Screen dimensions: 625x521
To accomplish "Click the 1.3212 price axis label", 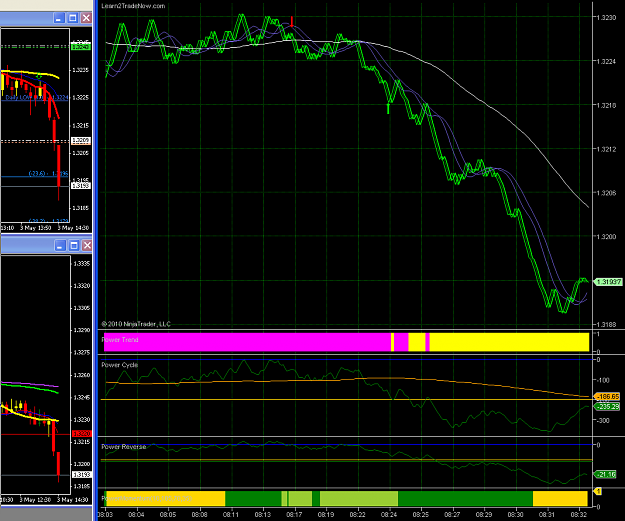I will click(x=606, y=149).
